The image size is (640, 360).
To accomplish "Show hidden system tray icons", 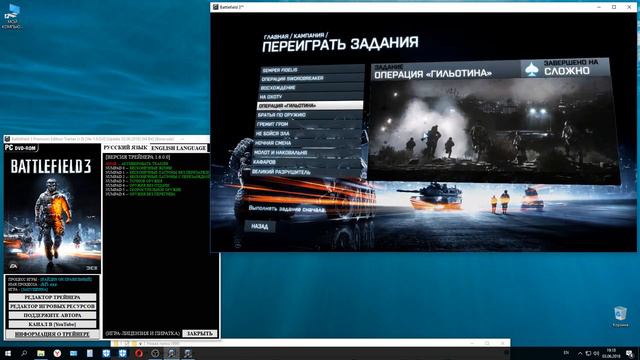I will [580, 353].
